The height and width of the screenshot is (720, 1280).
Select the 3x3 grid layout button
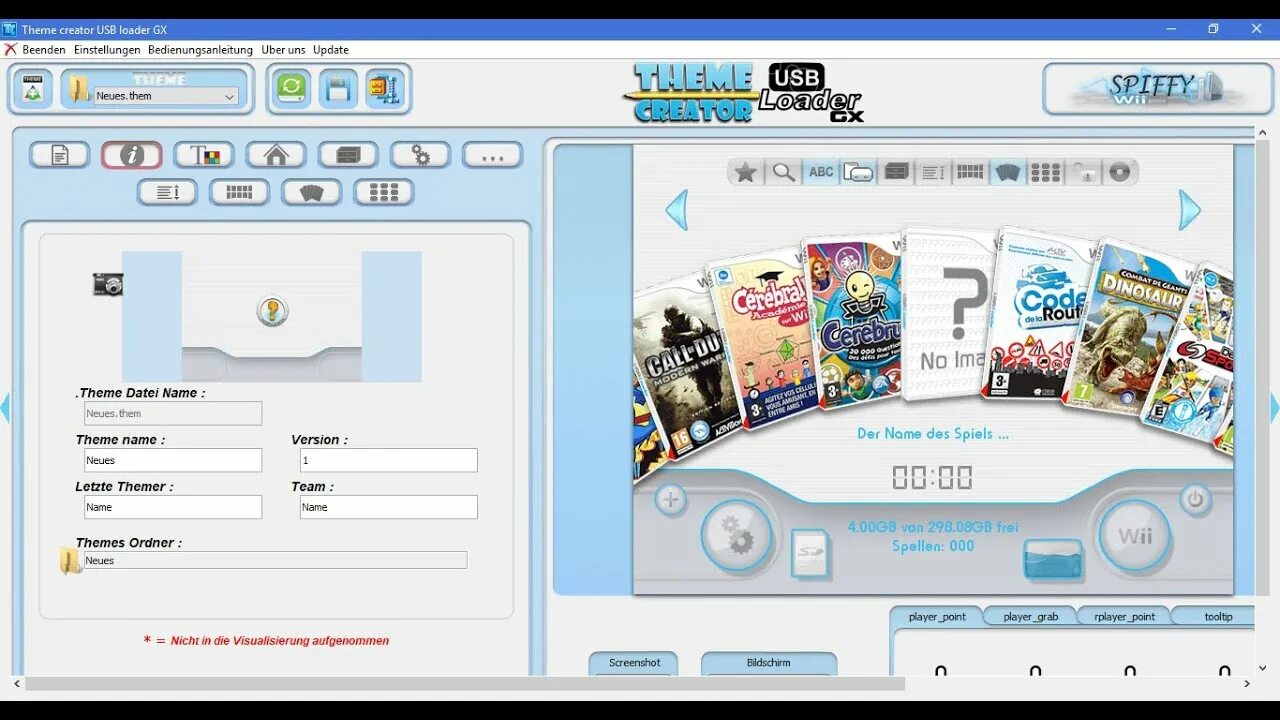pos(384,192)
